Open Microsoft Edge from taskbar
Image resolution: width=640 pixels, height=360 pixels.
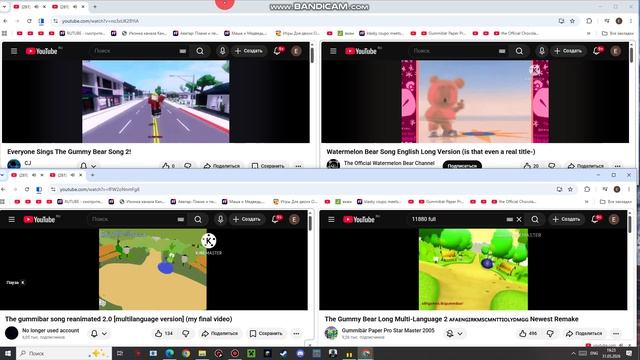tap(169, 353)
